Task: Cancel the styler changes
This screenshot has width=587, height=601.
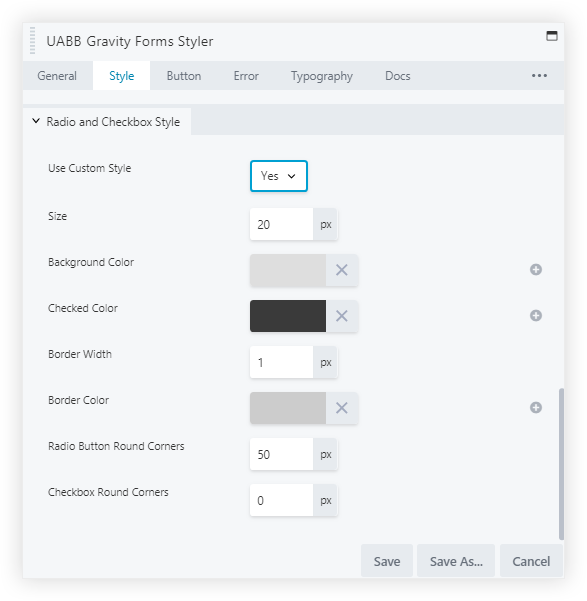Action: 531,562
